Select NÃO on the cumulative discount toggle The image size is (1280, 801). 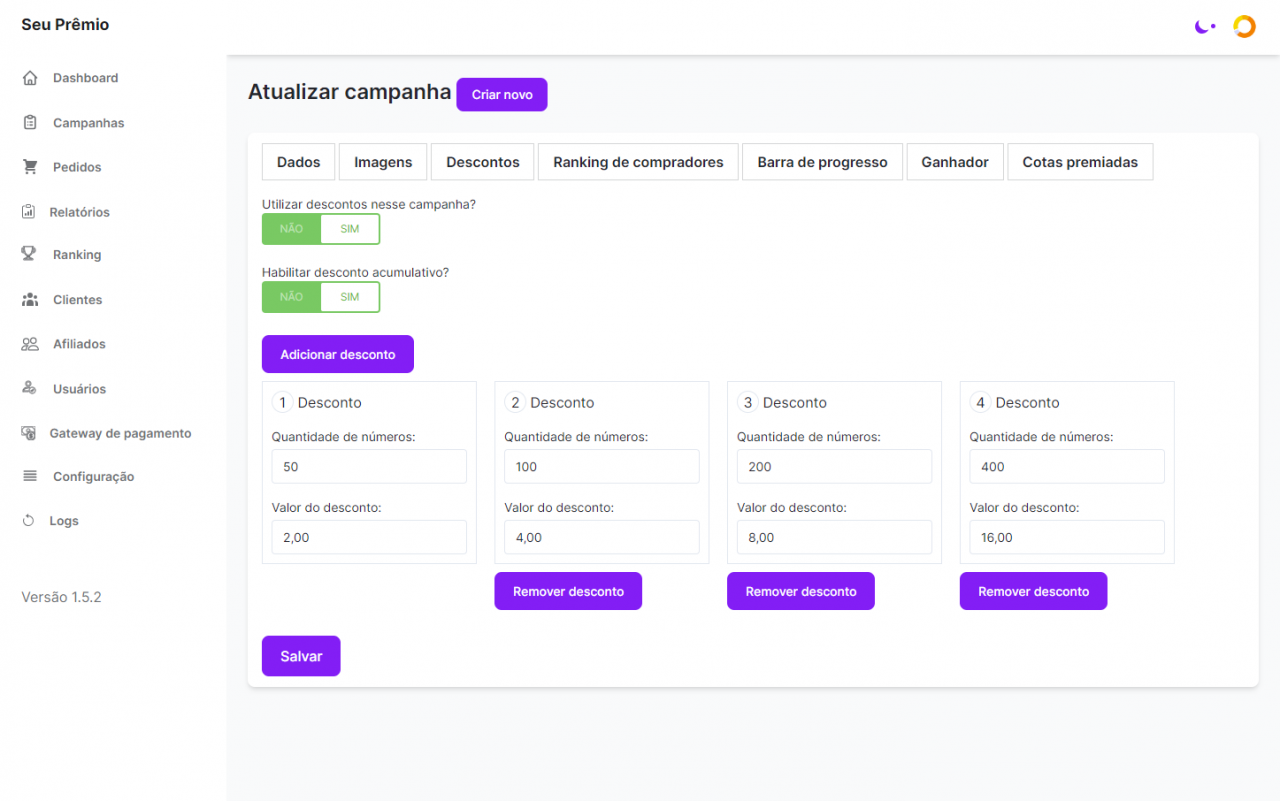(291, 297)
